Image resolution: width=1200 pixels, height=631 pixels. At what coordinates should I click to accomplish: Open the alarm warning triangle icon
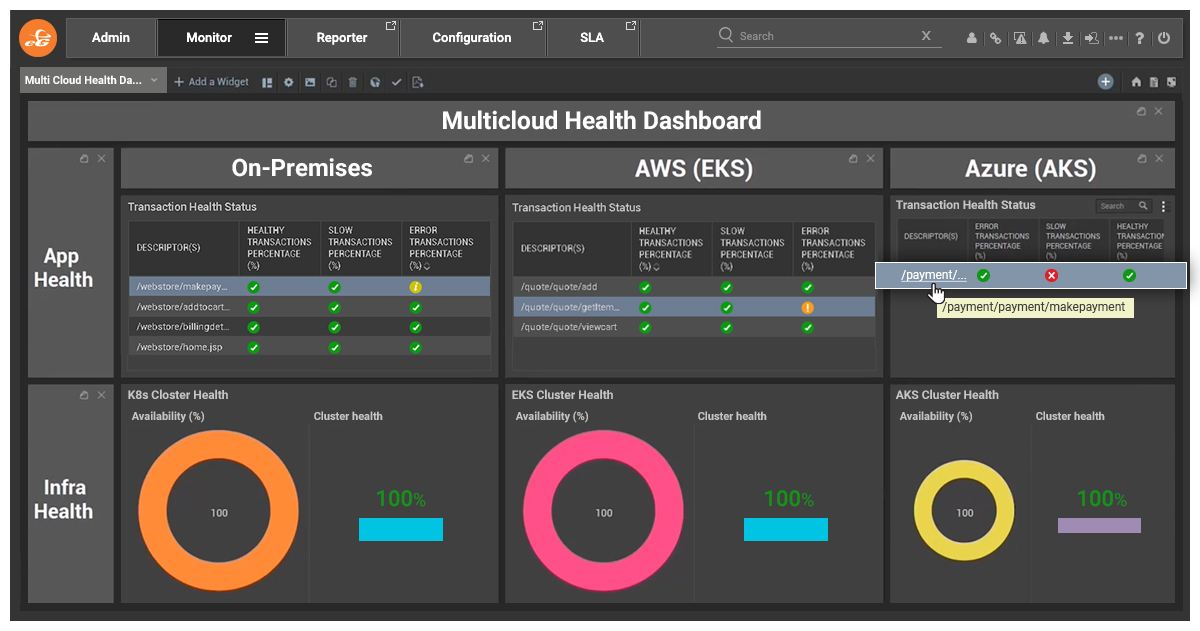point(1020,38)
